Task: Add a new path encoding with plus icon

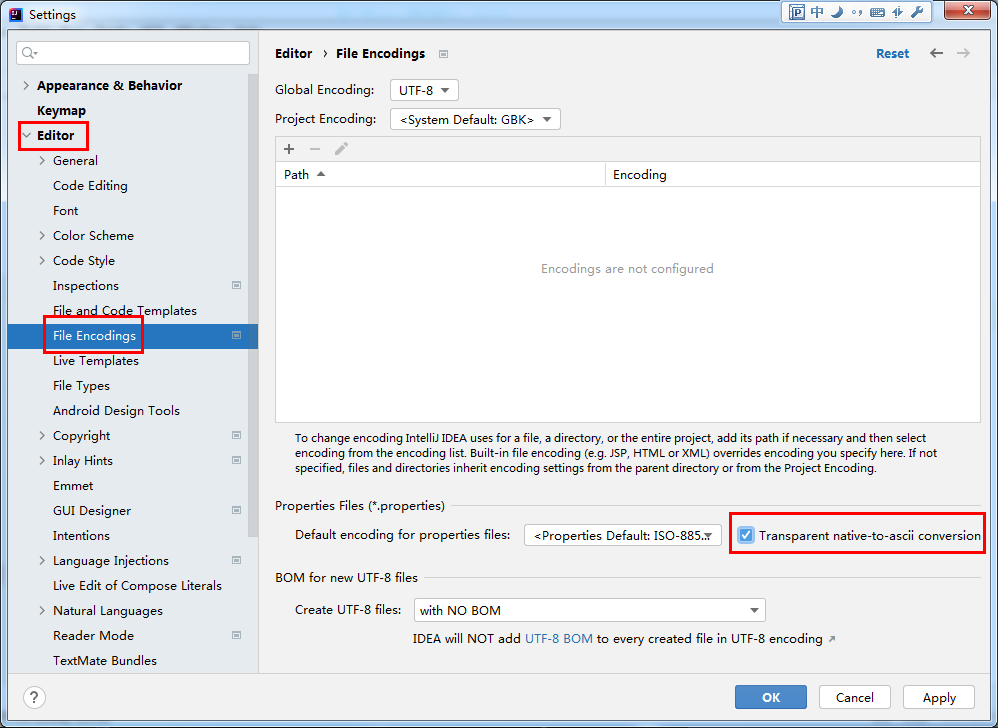Action: pos(289,149)
